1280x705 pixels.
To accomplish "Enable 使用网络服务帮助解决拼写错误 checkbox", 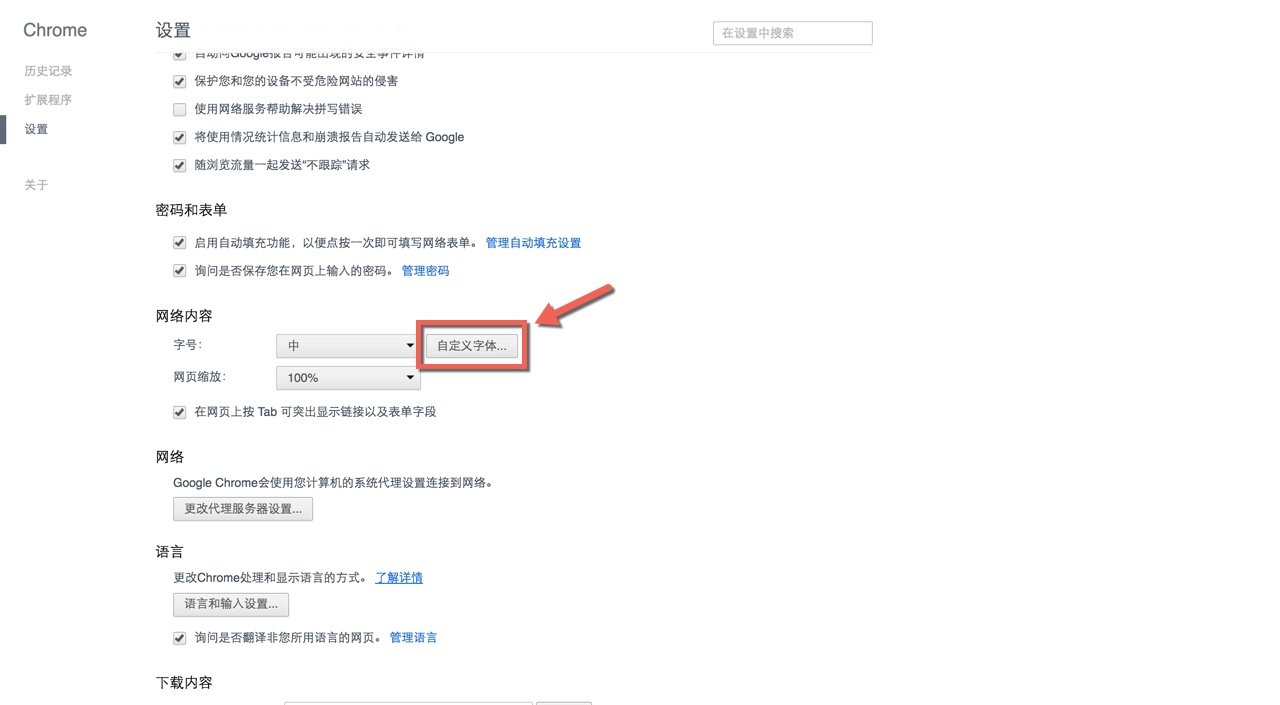I will (180, 109).
